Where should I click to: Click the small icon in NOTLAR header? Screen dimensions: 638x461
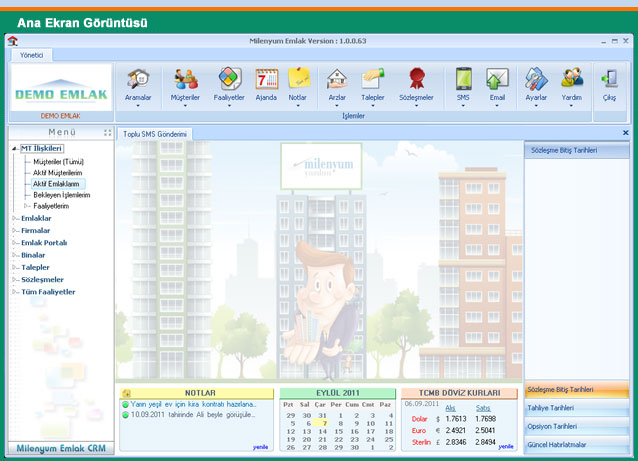(127, 393)
